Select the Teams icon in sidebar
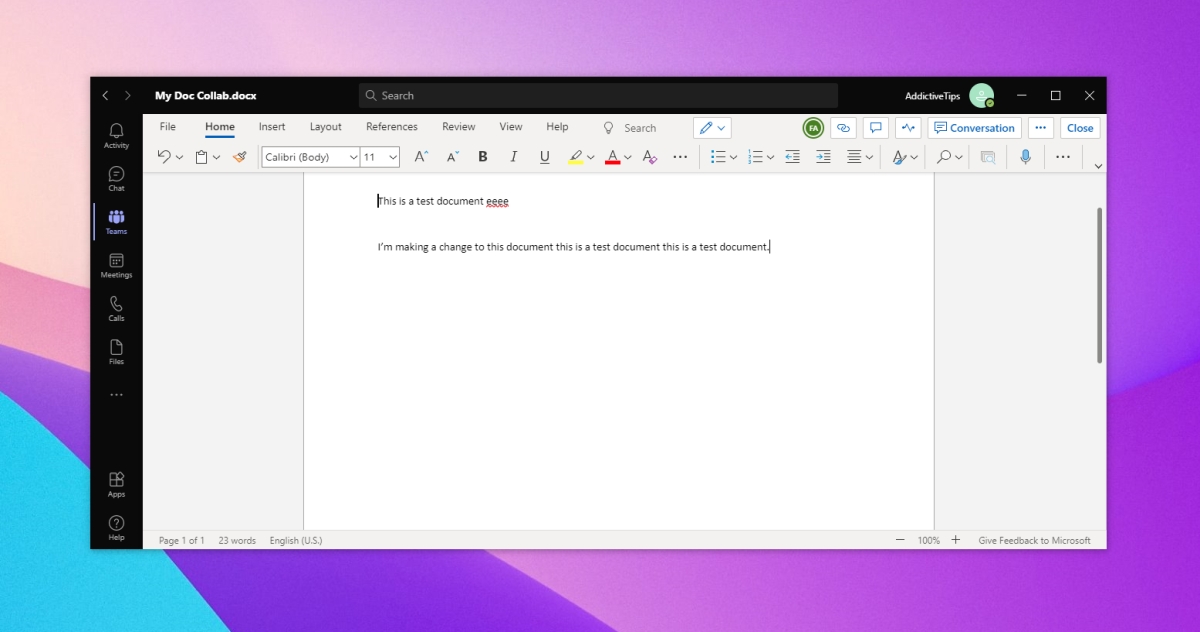 click(x=116, y=222)
